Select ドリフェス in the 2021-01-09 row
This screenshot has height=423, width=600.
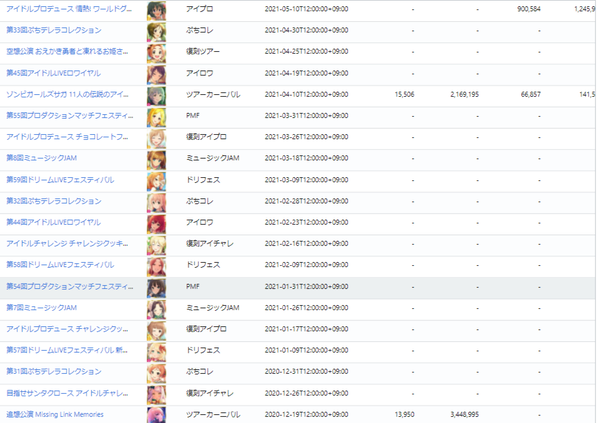coord(203,350)
